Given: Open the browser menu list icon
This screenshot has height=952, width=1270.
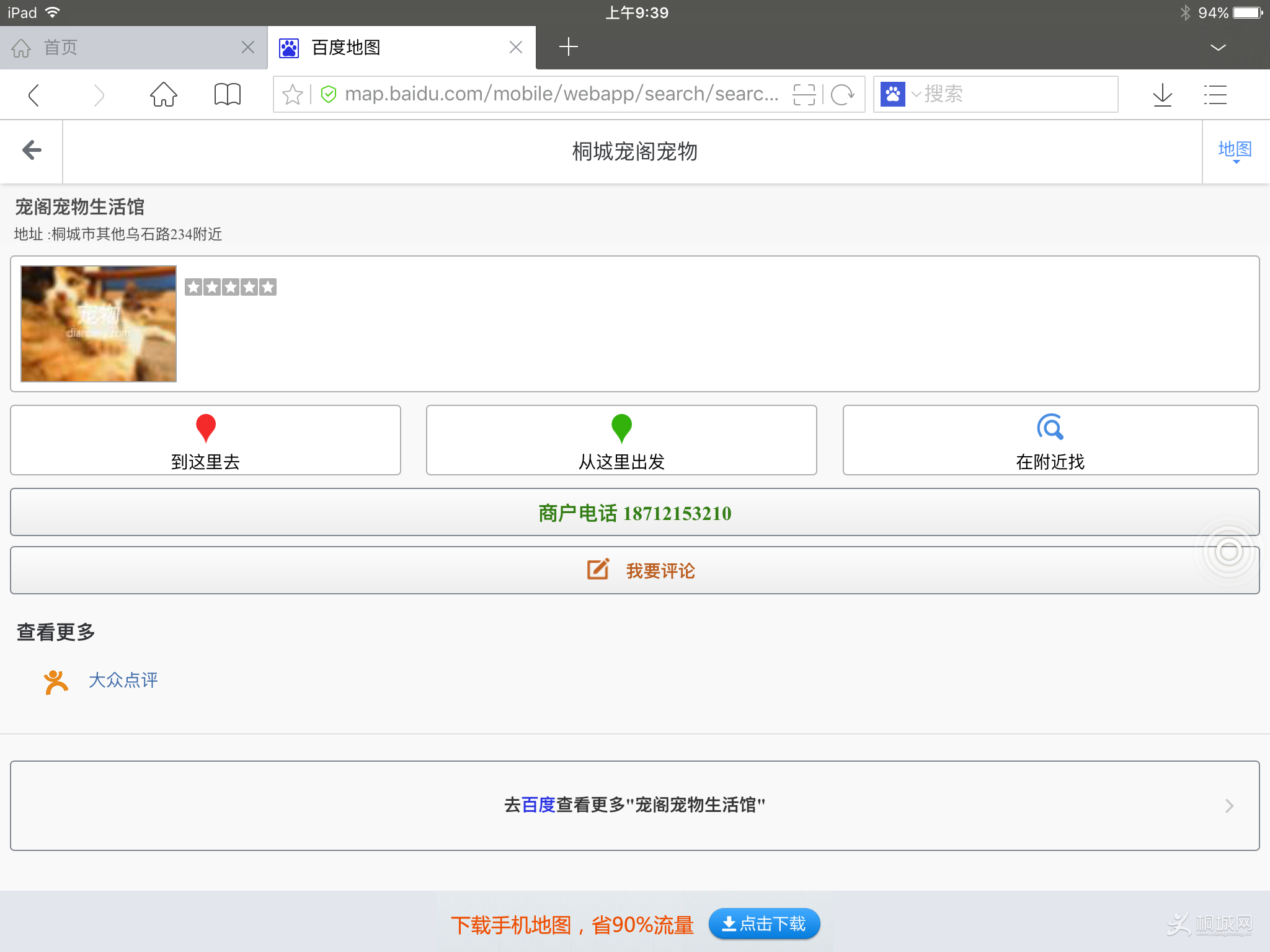Looking at the screenshot, I should 1215,94.
